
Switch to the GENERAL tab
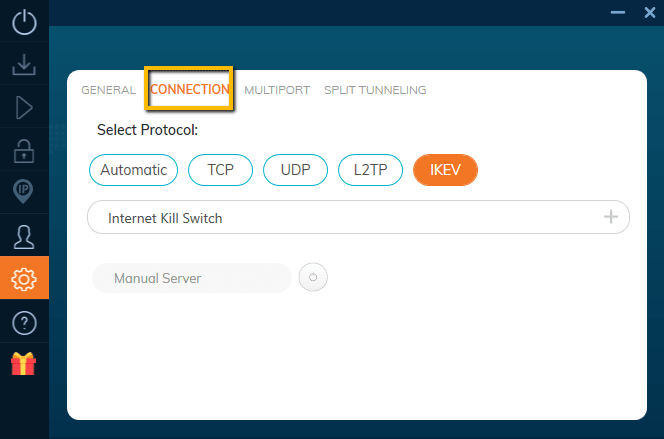108,90
